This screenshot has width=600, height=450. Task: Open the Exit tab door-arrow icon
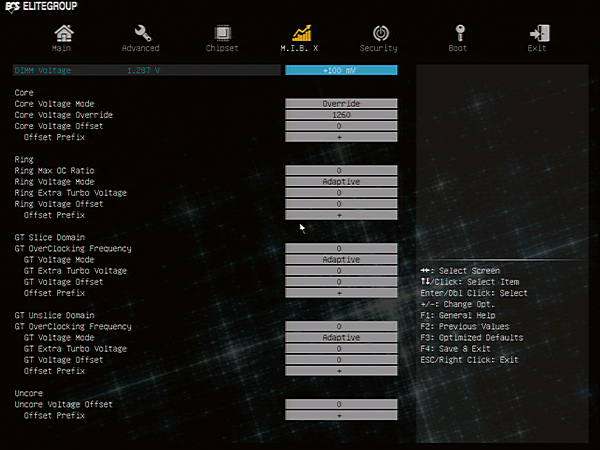tap(540, 33)
